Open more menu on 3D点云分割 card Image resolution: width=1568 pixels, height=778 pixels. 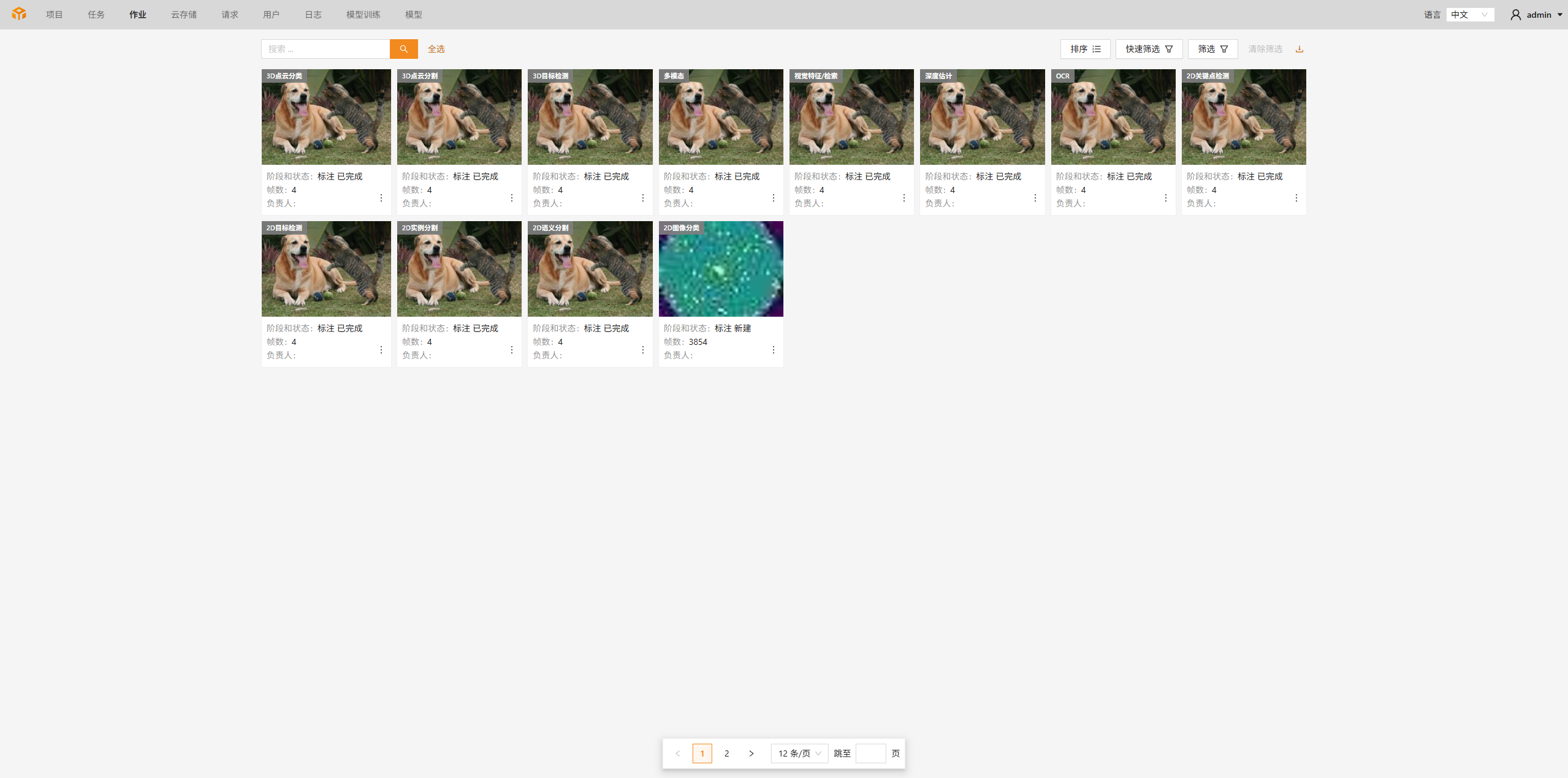511,198
